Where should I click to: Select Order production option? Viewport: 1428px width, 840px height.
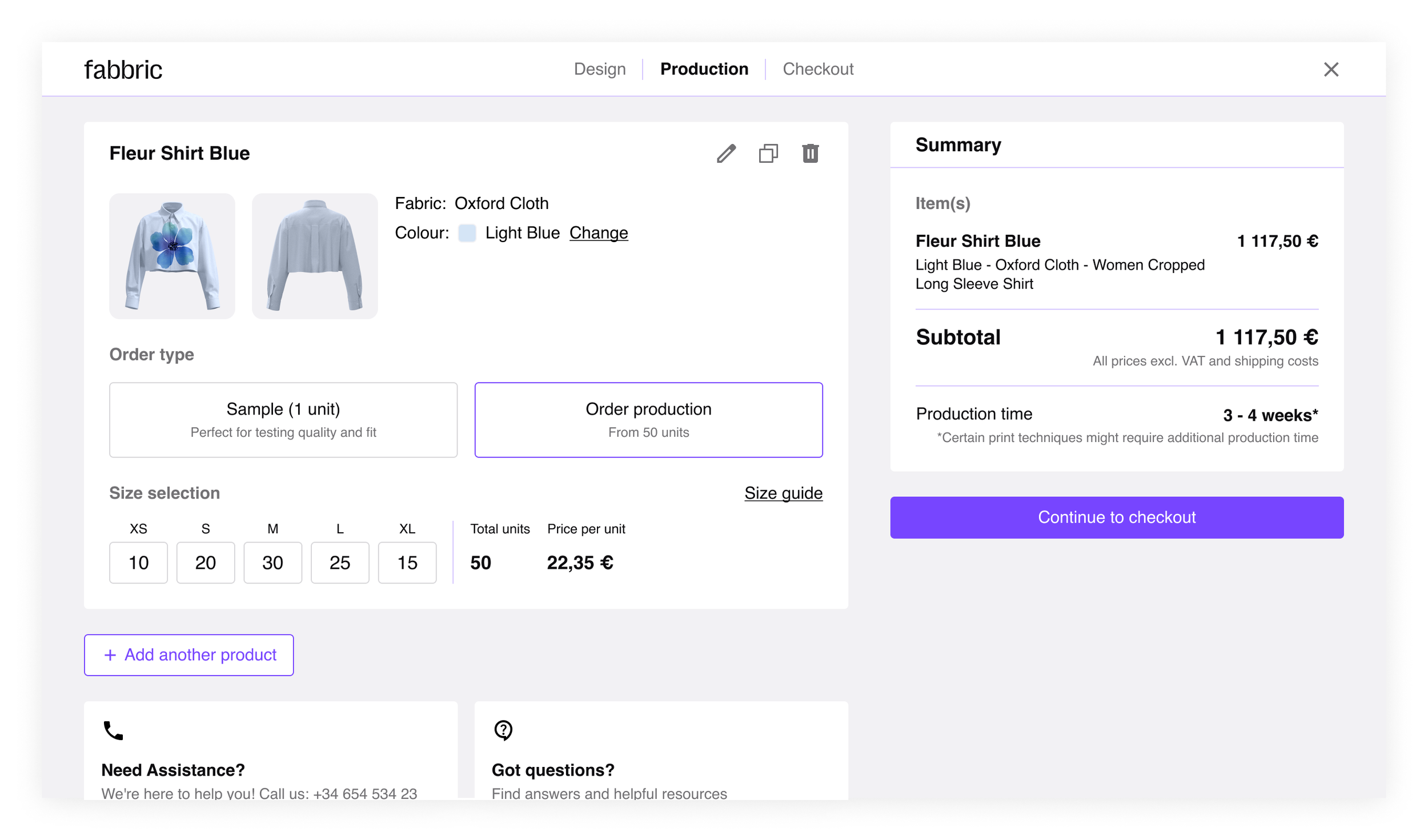tap(648, 420)
